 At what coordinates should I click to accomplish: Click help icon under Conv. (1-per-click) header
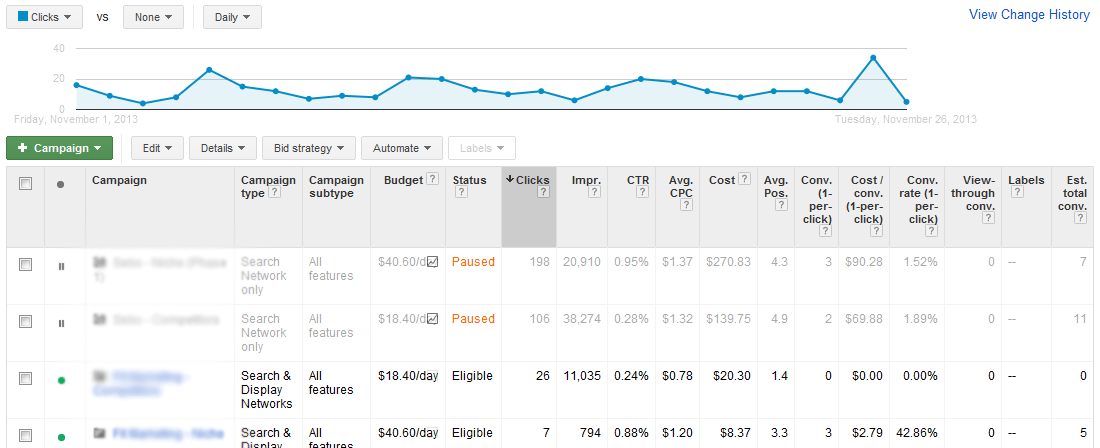point(825,231)
